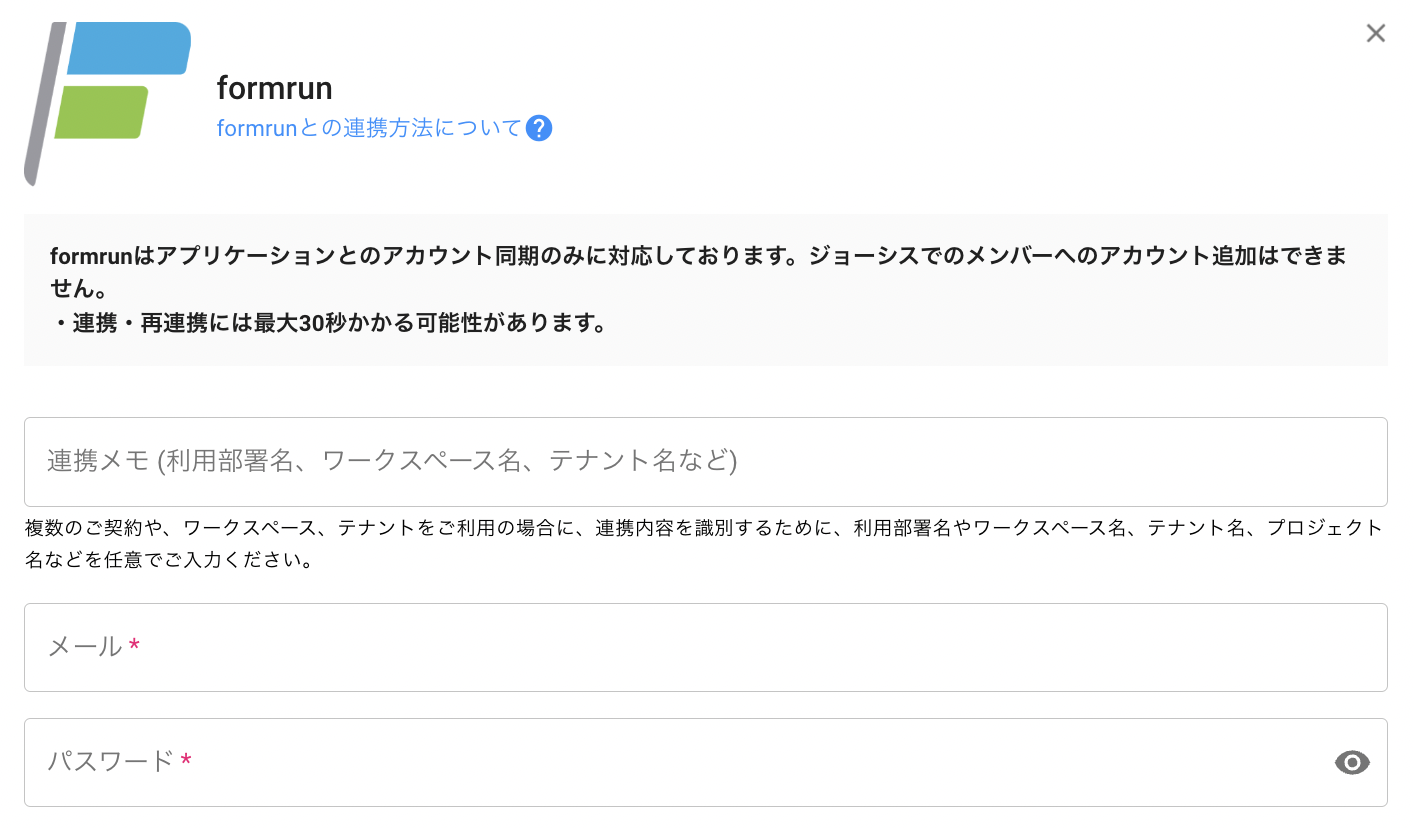Close the formrun integration dialog
Viewport: 1414px width, 828px height.
[x=1376, y=33]
